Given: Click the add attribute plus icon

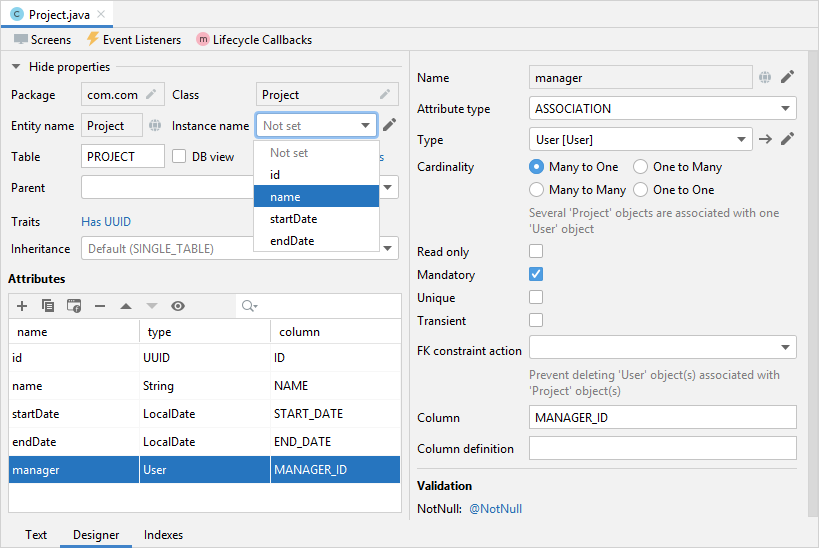Looking at the screenshot, I should point(22,306).
